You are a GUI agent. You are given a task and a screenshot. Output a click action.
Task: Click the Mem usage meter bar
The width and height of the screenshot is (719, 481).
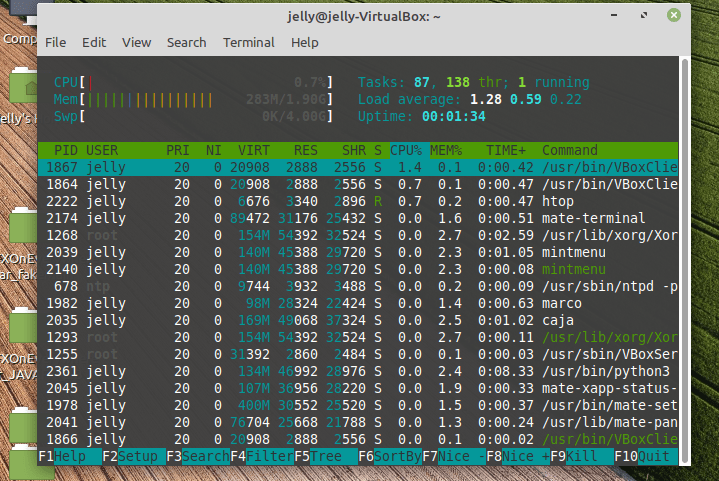193,100
